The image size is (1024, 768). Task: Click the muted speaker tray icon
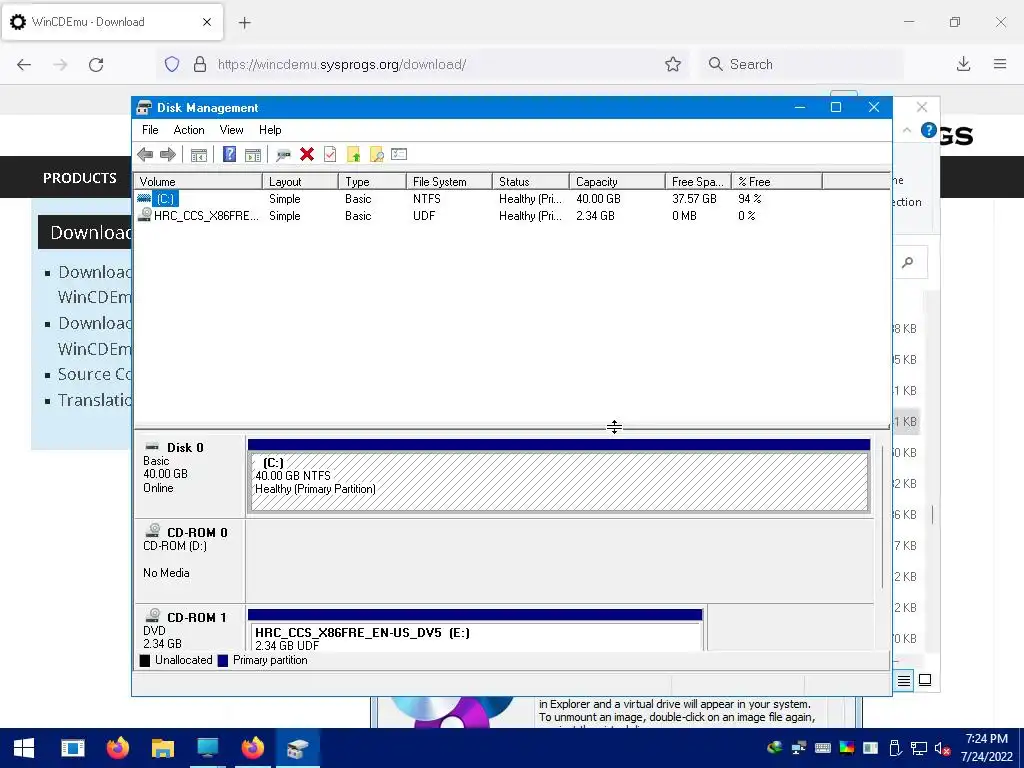[942, 748]
